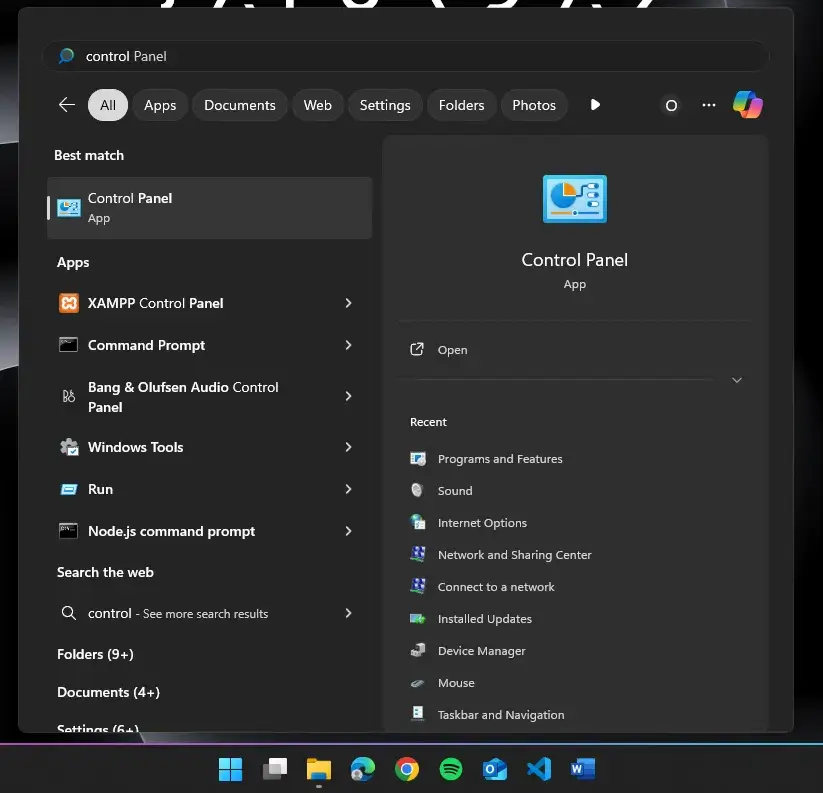
Task: Switch to the Web filter tab
Action: coord(318,105)
